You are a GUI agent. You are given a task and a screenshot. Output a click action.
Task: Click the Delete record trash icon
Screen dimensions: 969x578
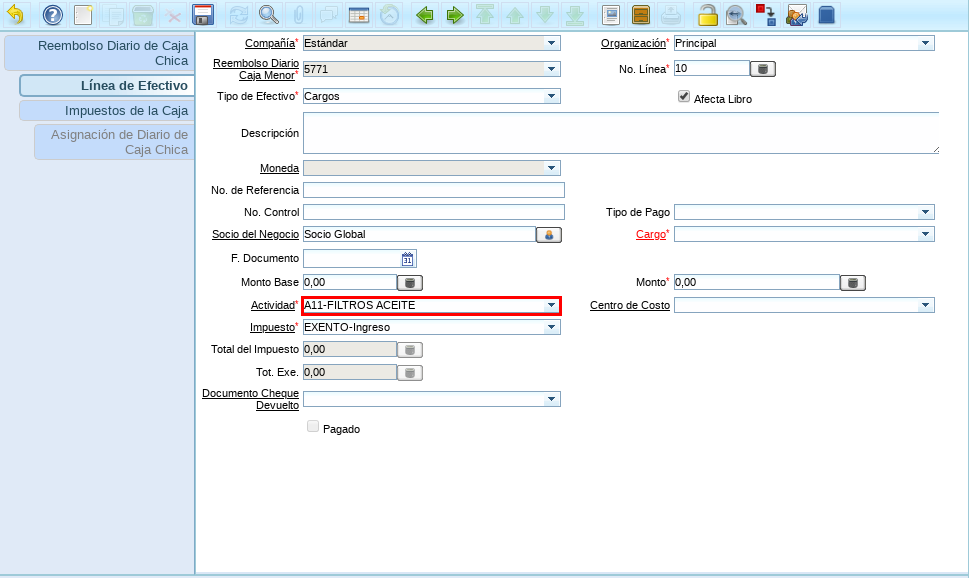coord(143,14)
